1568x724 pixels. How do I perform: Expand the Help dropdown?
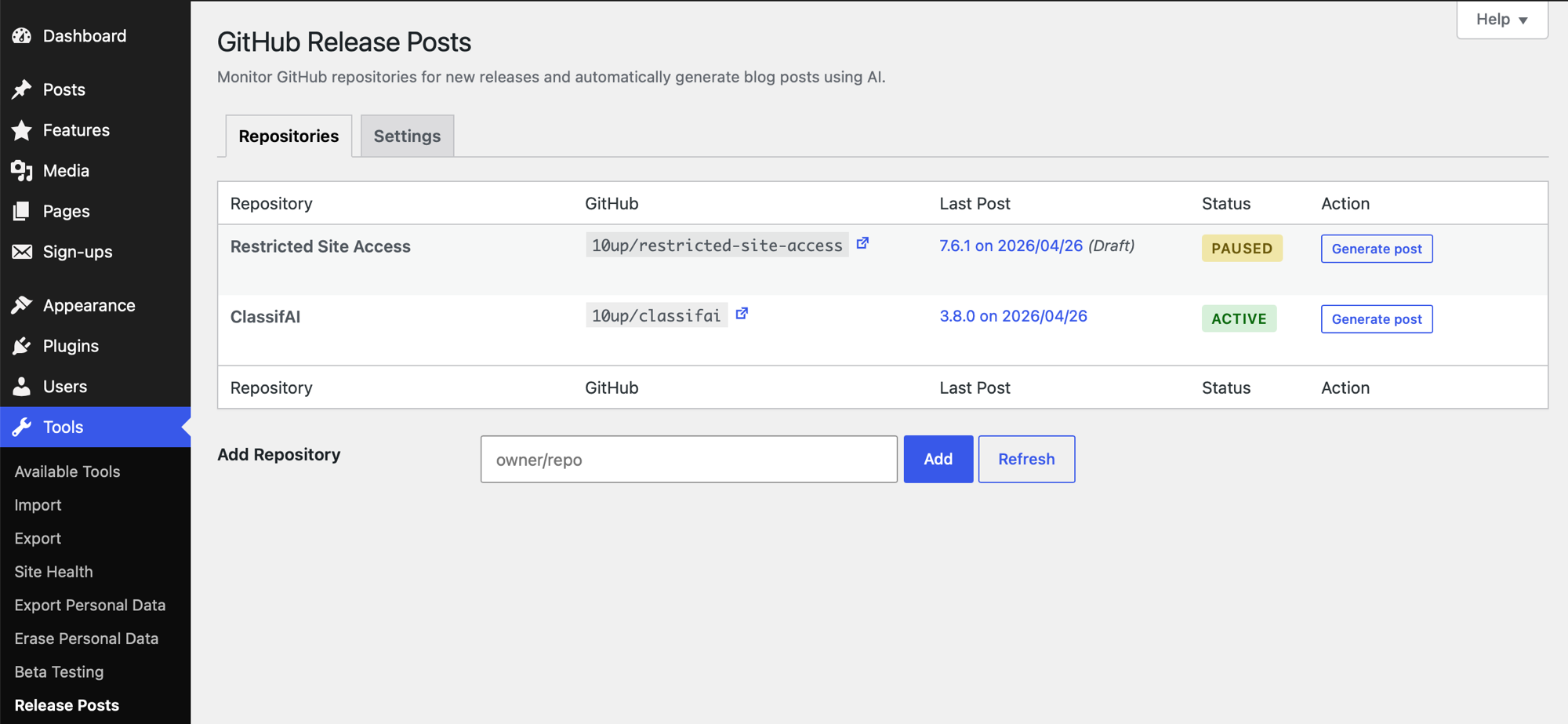point(1502,19)
